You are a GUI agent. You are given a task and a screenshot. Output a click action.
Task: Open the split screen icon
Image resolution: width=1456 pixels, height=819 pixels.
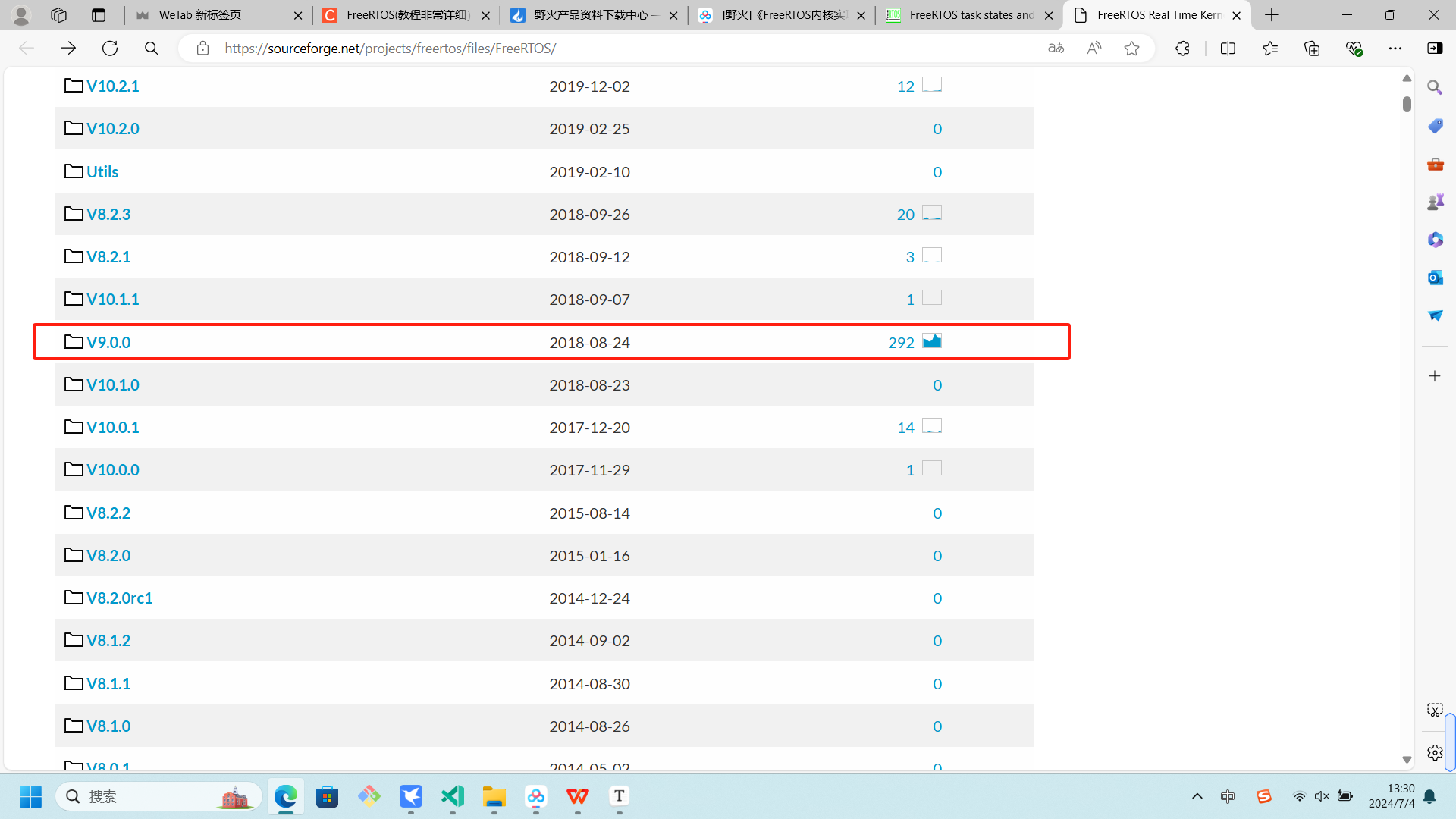click(1228, 49)
